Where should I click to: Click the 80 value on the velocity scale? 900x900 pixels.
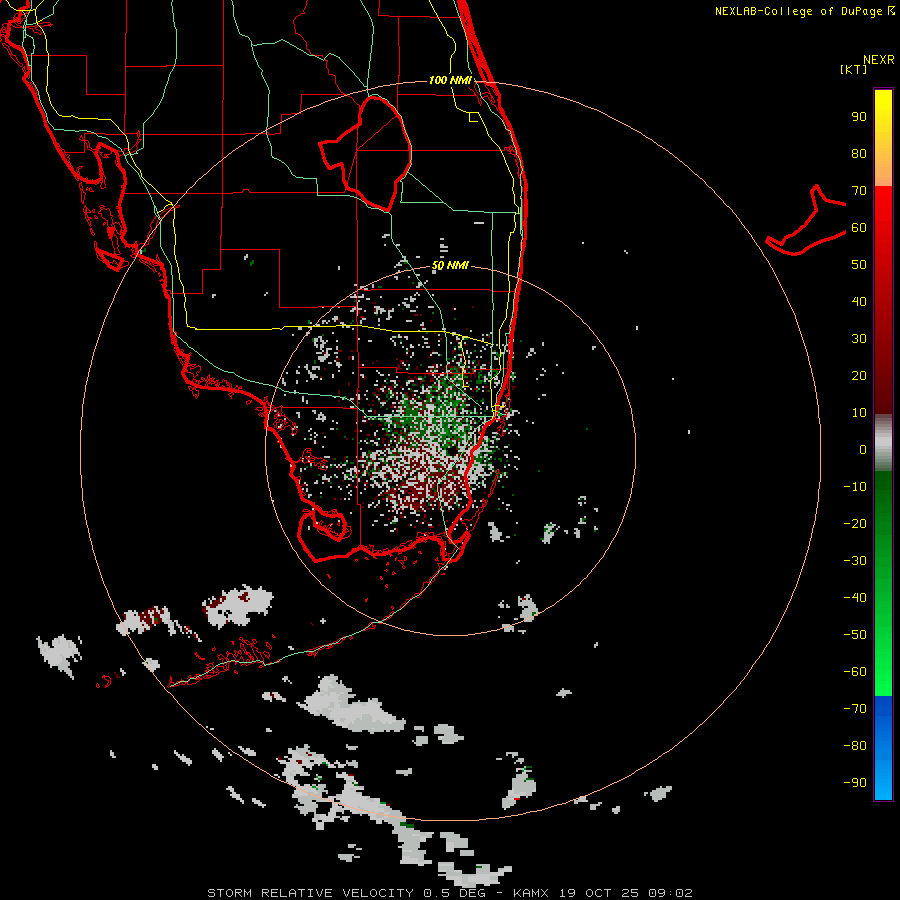tap(859, 153)
